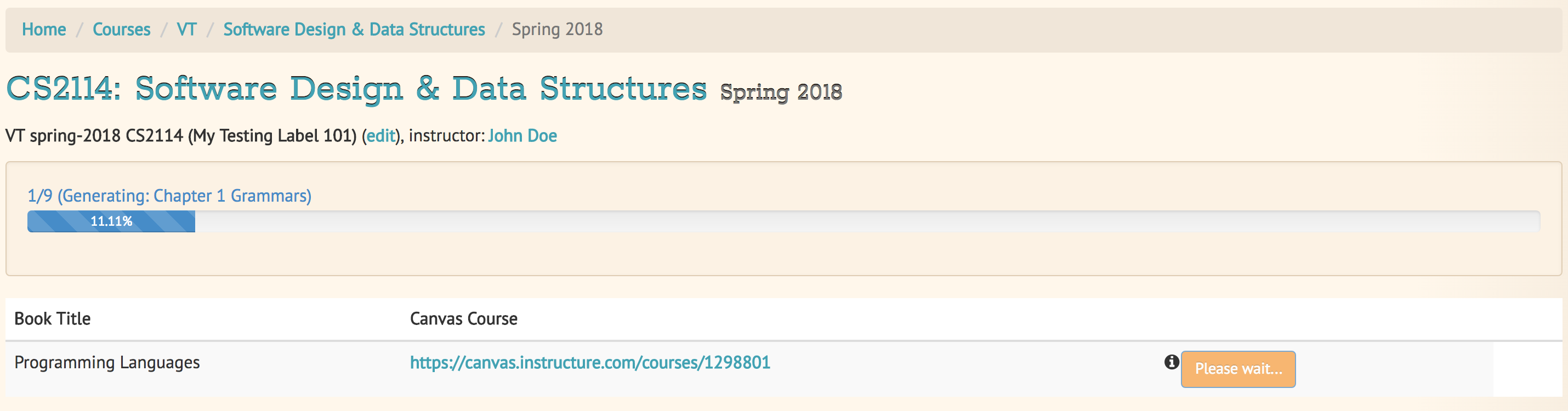Image resolution: width=1568 pixels, height=411 pixels.
Task: Navigate to the VT breadcrumb
Action: pyautogui.click(x=186, y=29)
